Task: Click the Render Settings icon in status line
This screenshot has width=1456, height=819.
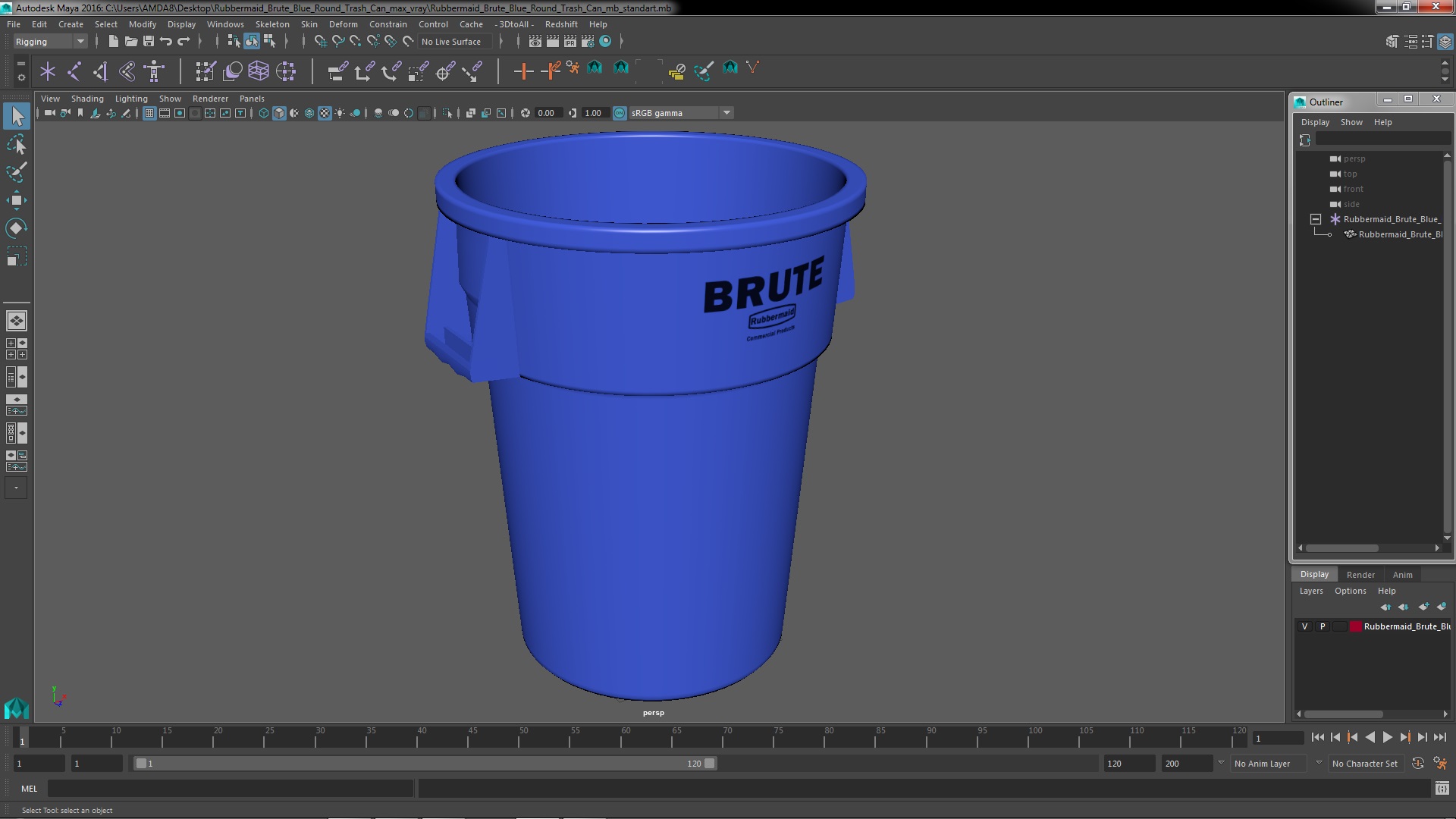Action: 587,42
